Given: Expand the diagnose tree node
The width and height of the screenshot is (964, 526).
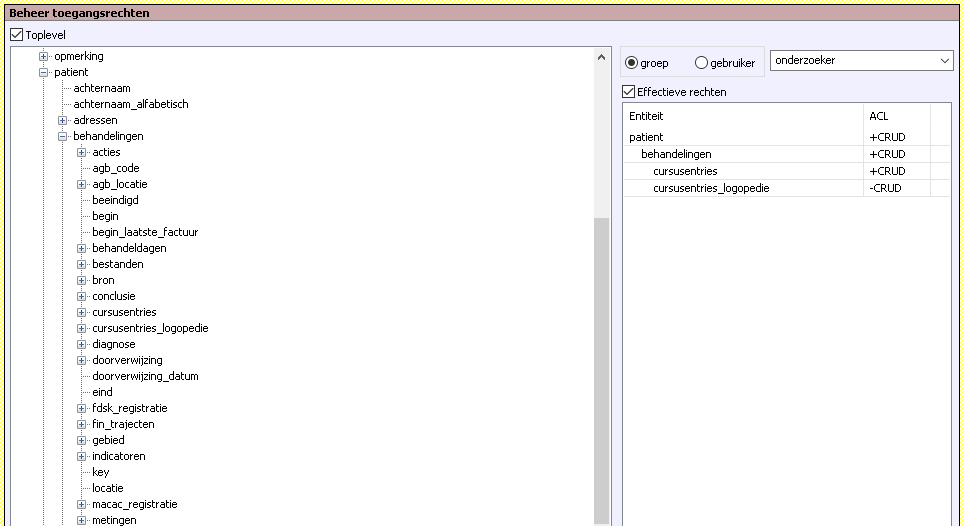Looking at the screenshot, I should tap(82, 344).
